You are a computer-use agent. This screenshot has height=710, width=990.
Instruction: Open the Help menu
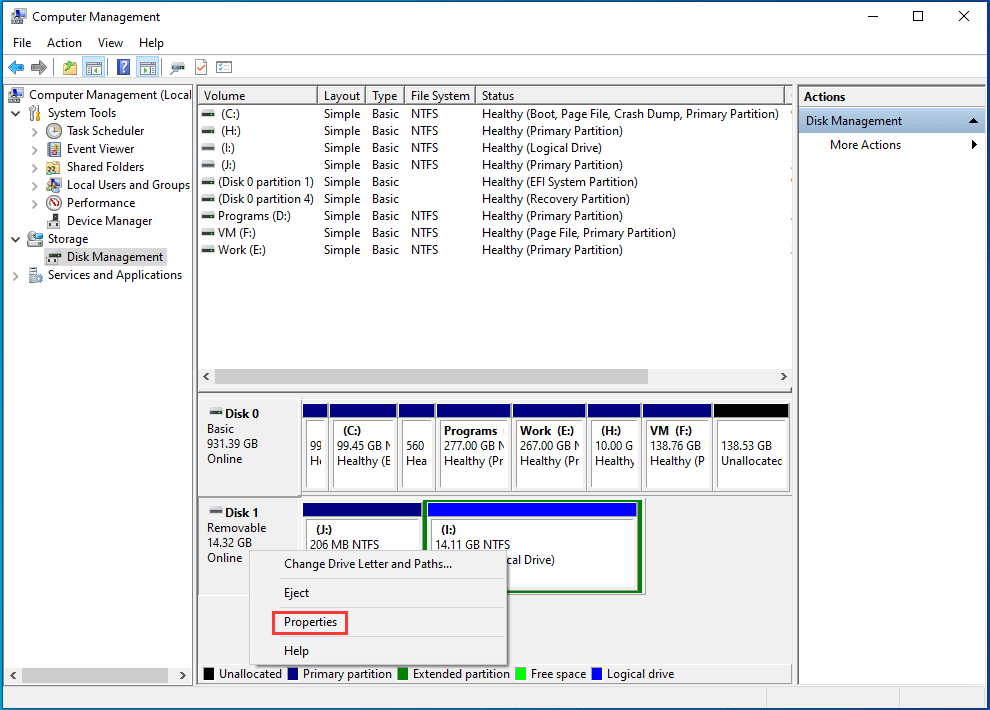coord(152,43)
